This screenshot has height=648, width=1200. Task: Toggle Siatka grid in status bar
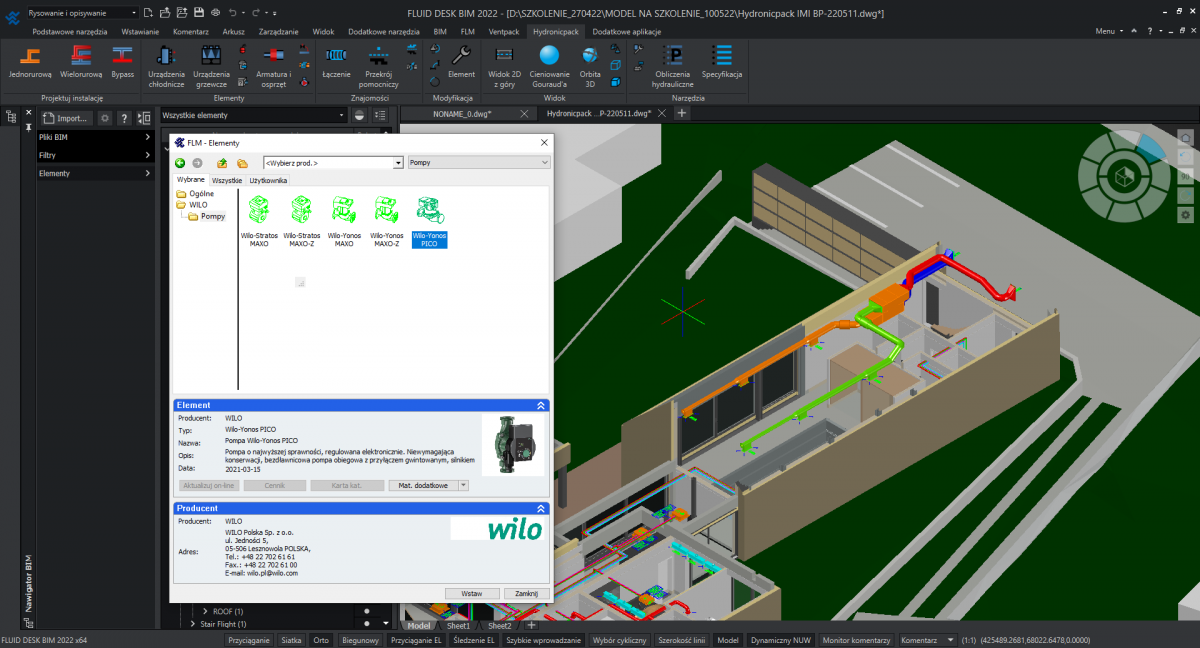pos(291,640)
